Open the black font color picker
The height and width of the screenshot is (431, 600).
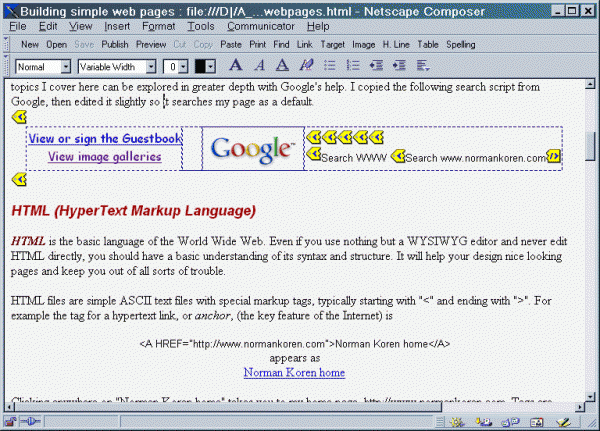205,67
